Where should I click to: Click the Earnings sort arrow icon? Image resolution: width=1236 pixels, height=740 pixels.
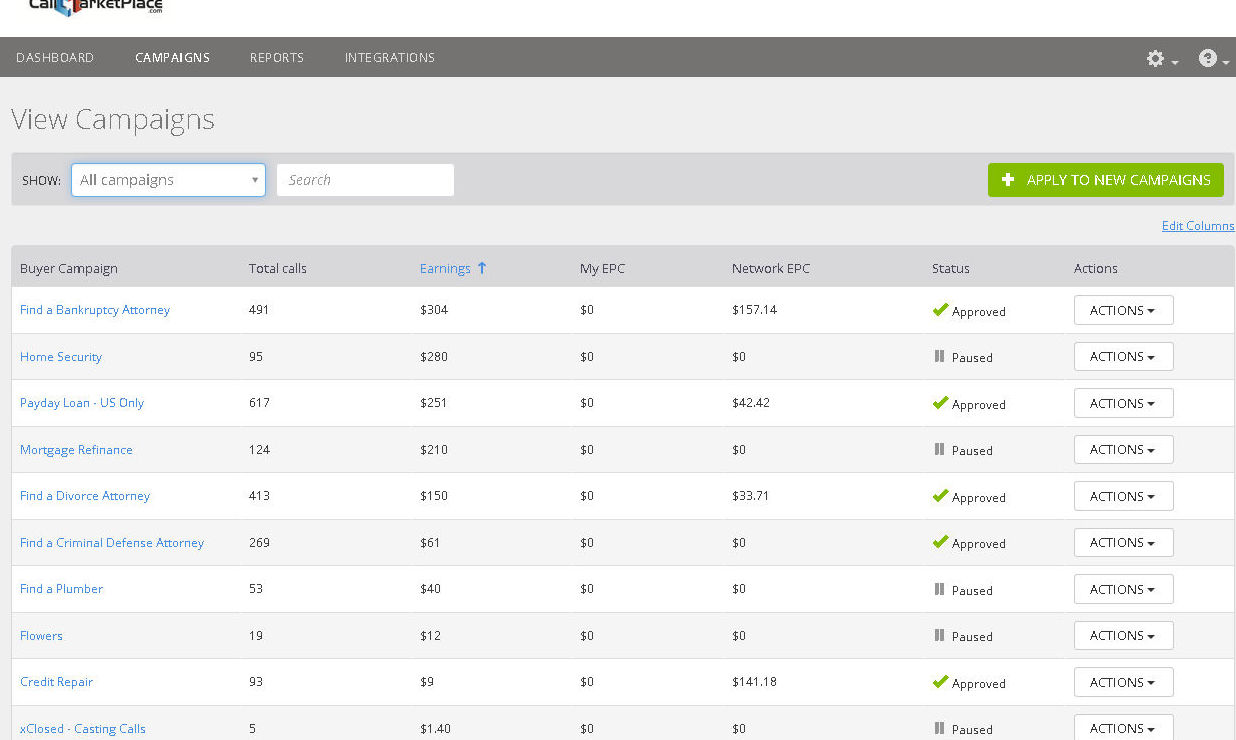pos(482,268)
